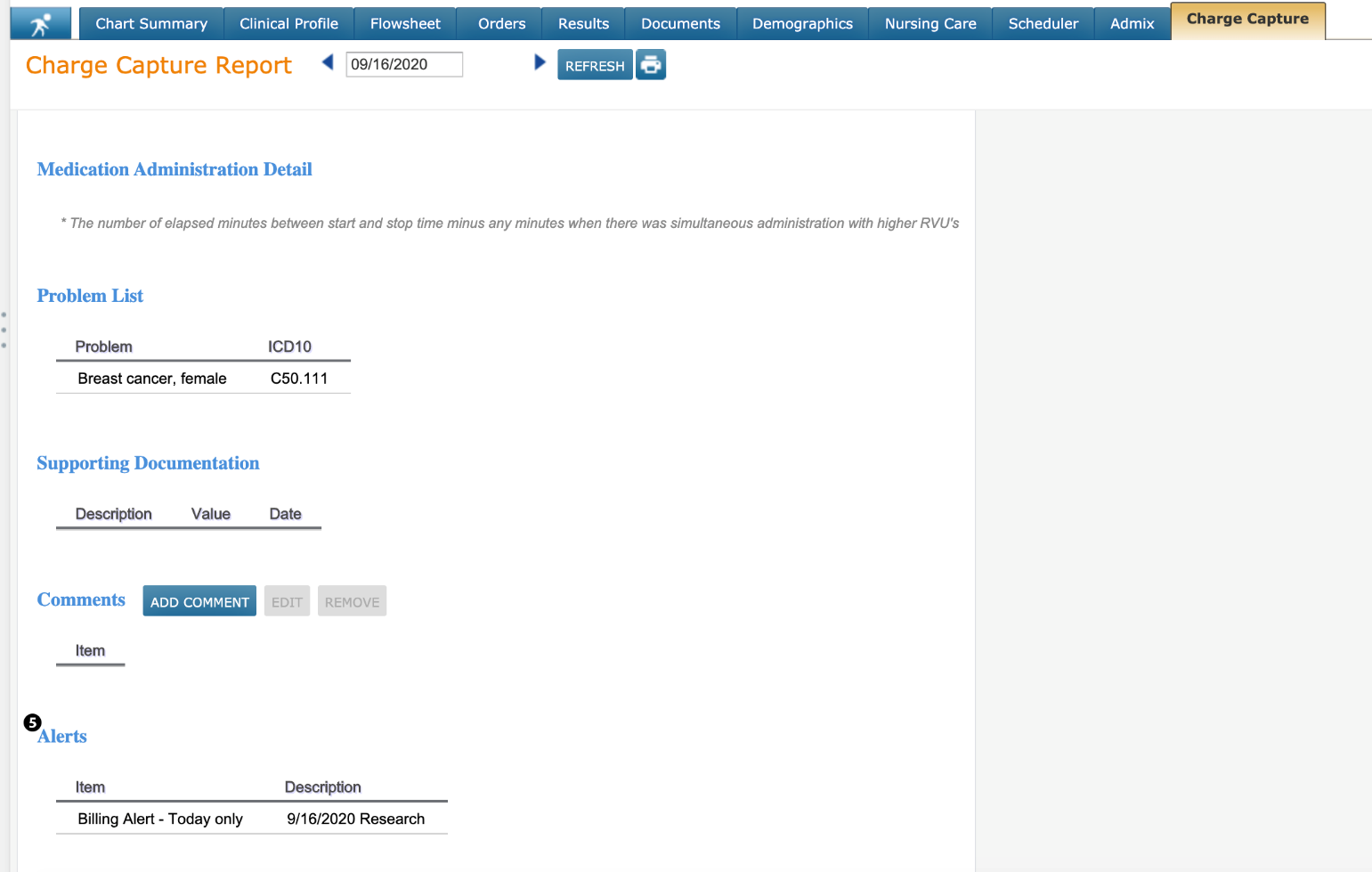Go to the Orders tab
Image resolution: width=1372 pixels, height=872 pixels.
pyautogui.click(x=501, y=24)
